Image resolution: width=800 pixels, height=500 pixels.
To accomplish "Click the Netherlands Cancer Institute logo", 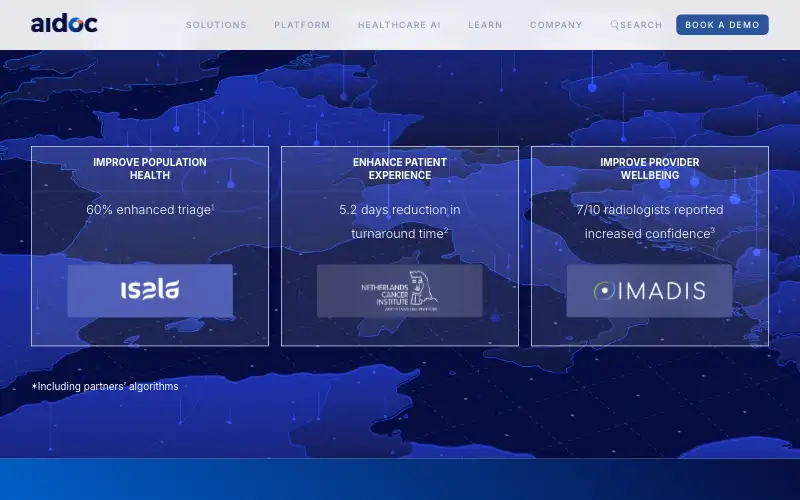I will click(399, 290).
